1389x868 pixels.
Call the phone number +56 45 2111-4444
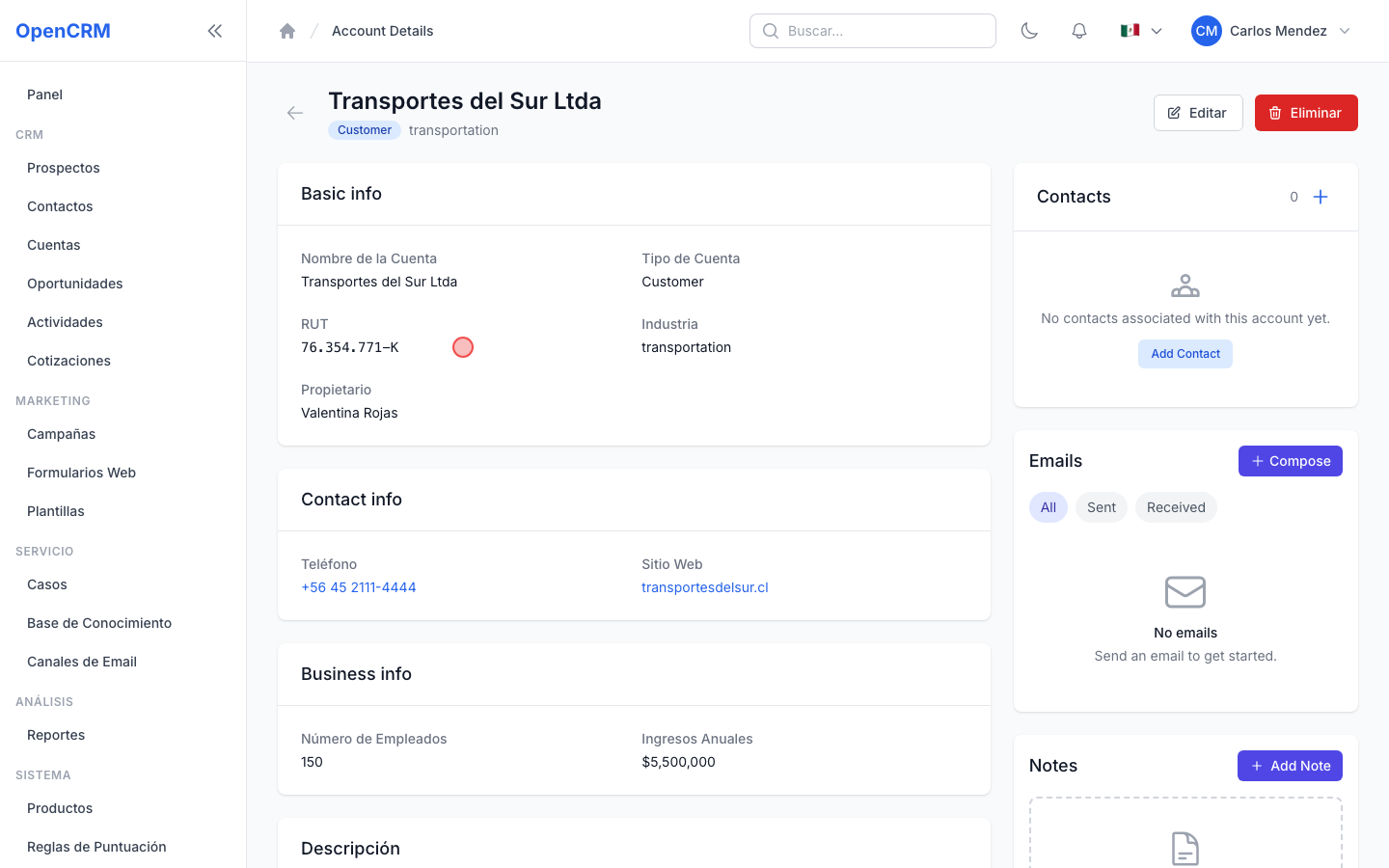359,587
